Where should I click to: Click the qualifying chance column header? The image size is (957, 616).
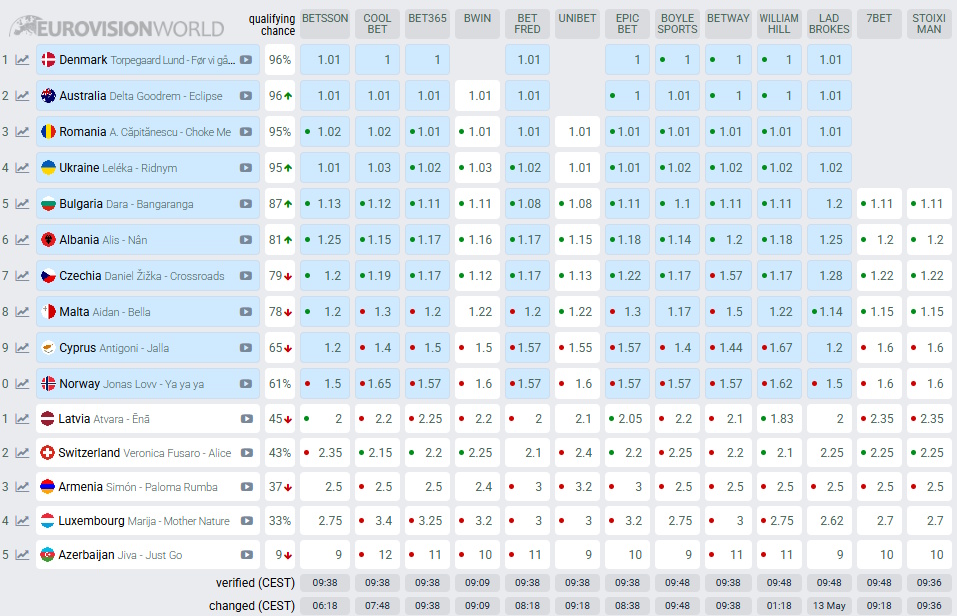coord(272,24)
